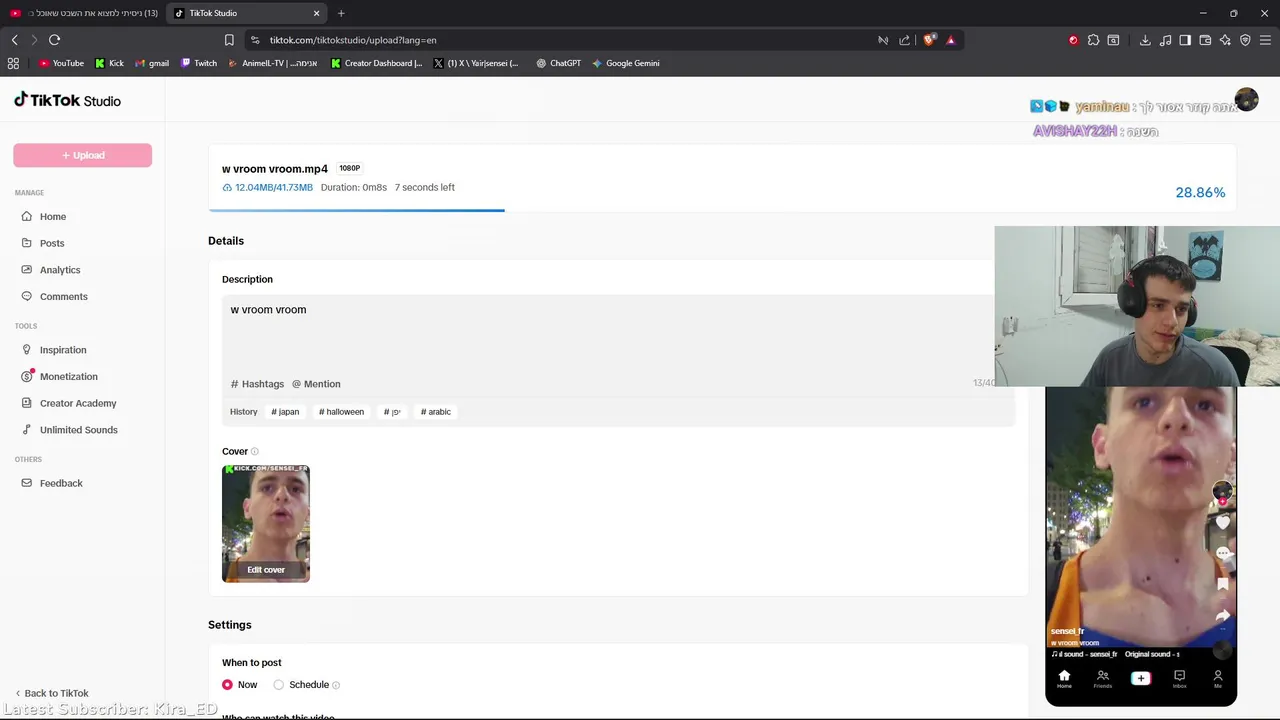
Task: Add the #arabic history hashtag
Action: (x=436, y=412)
